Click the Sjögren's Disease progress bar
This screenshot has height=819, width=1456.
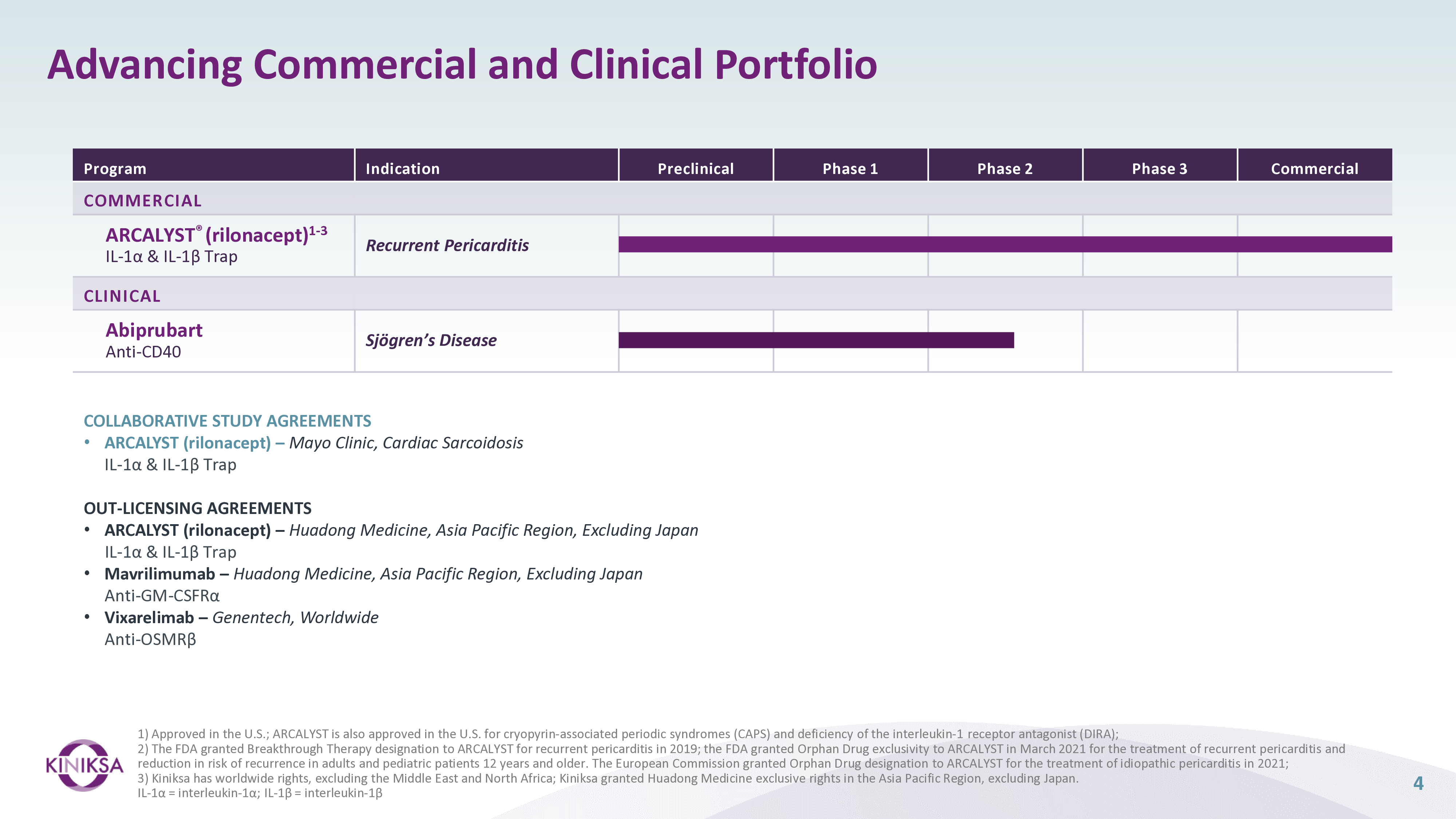816,340
